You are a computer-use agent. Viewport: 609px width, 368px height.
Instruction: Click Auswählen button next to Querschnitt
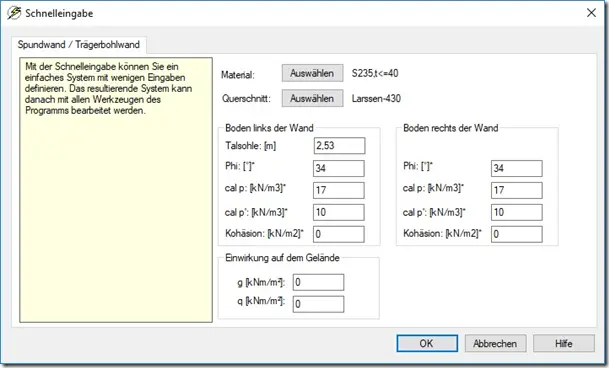click(x=312, y=98)
